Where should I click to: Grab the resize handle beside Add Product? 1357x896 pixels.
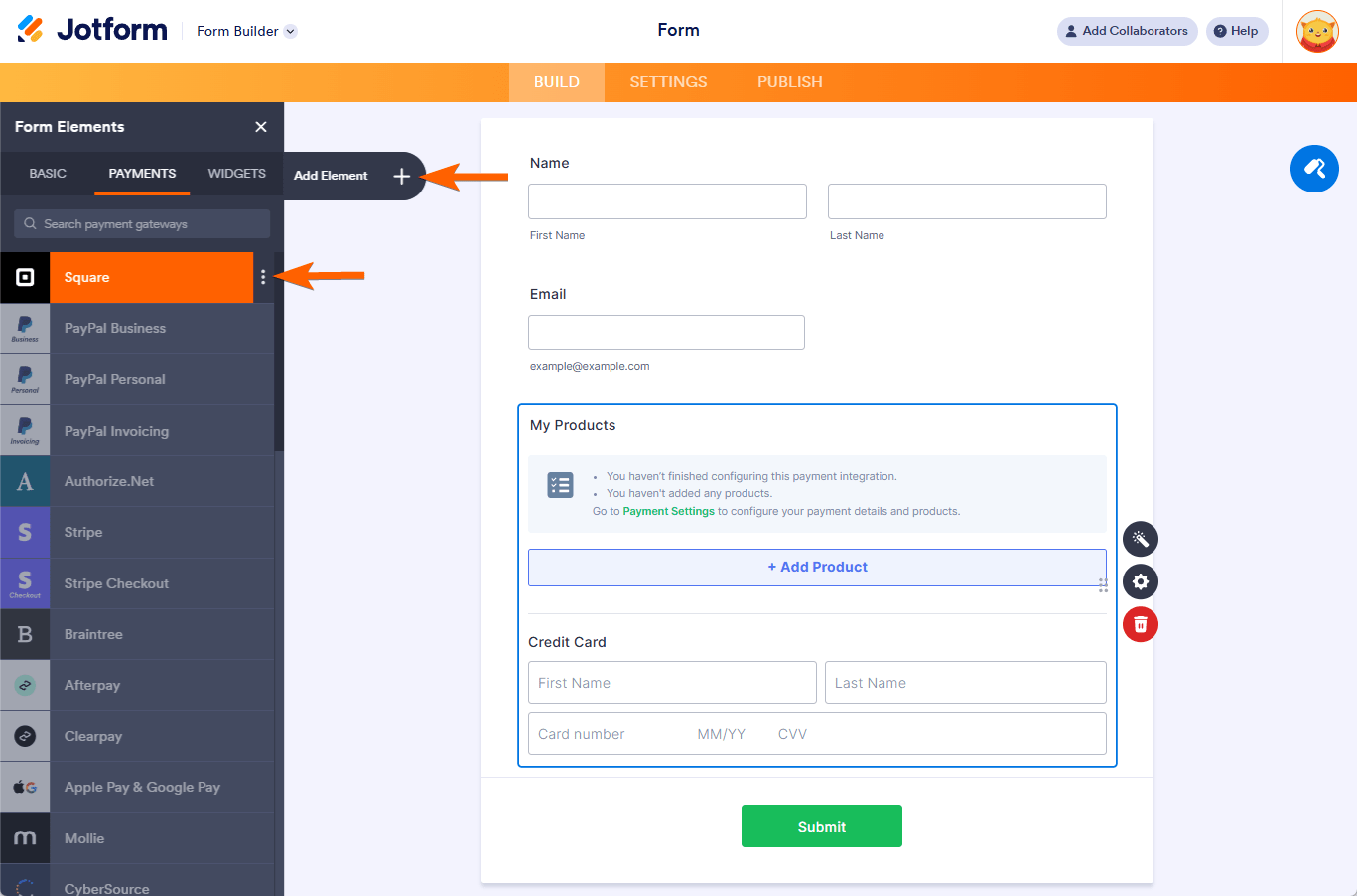click(x=1103, y=585)
